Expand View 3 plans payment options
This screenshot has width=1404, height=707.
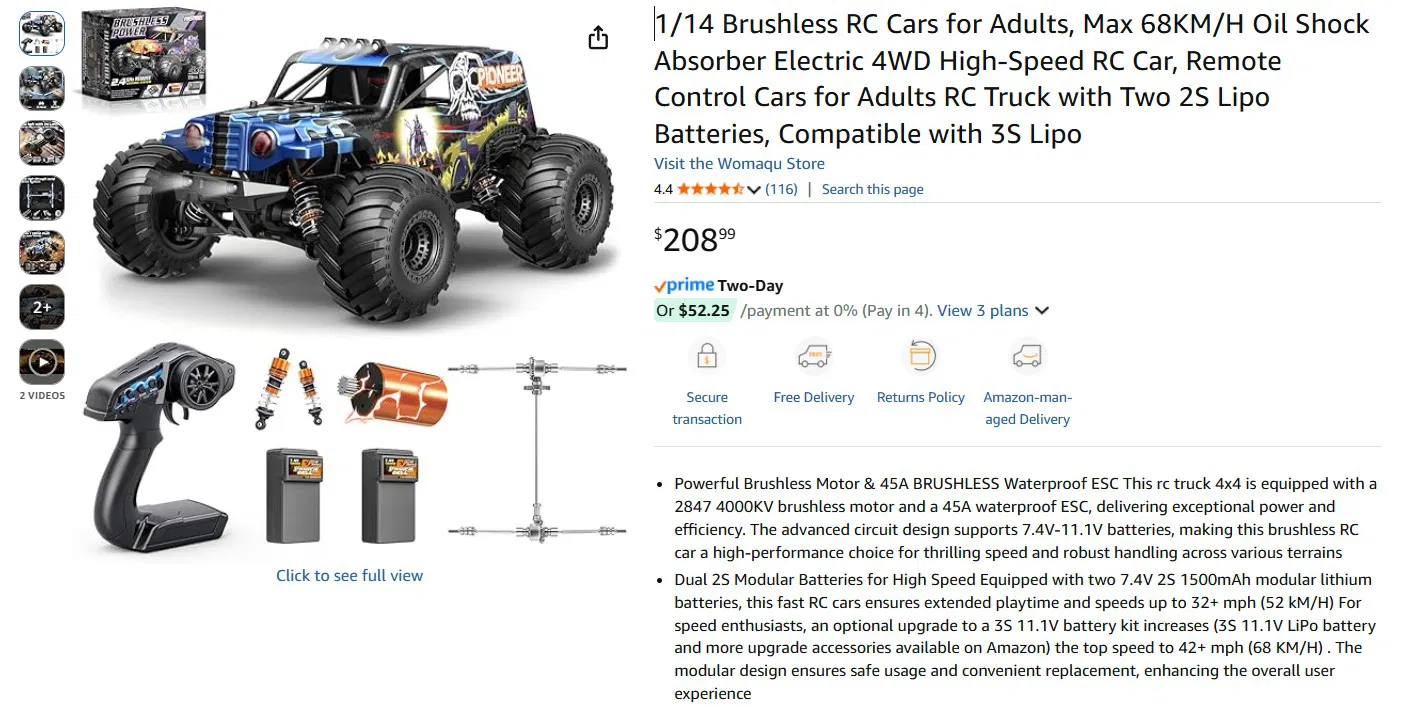[993, 311]
